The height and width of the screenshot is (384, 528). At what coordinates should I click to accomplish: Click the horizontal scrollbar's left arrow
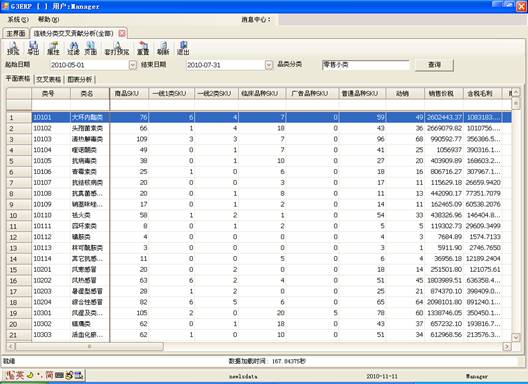[11, 346]
